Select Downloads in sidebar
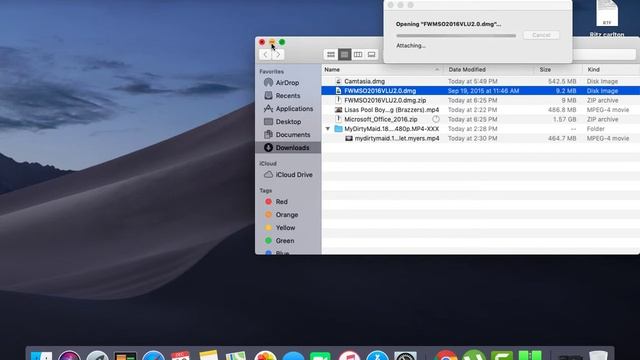Screen dimensions: 640x360 point(288,147)
